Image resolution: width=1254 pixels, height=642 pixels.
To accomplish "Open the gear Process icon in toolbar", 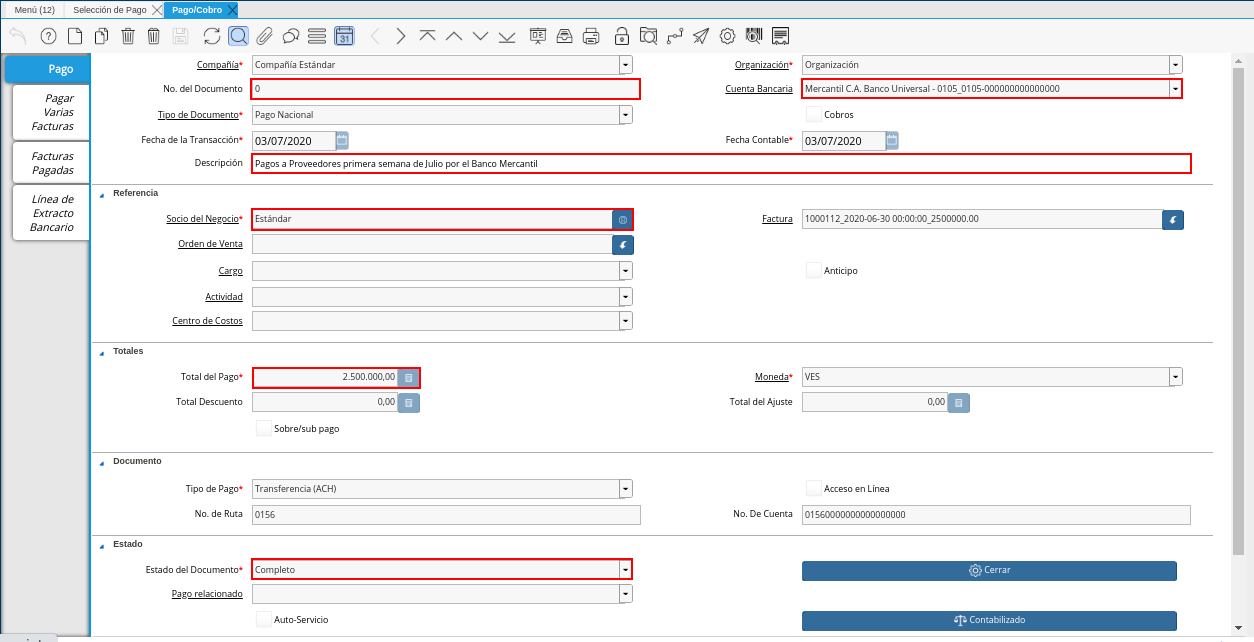I will tap(727, 37).
